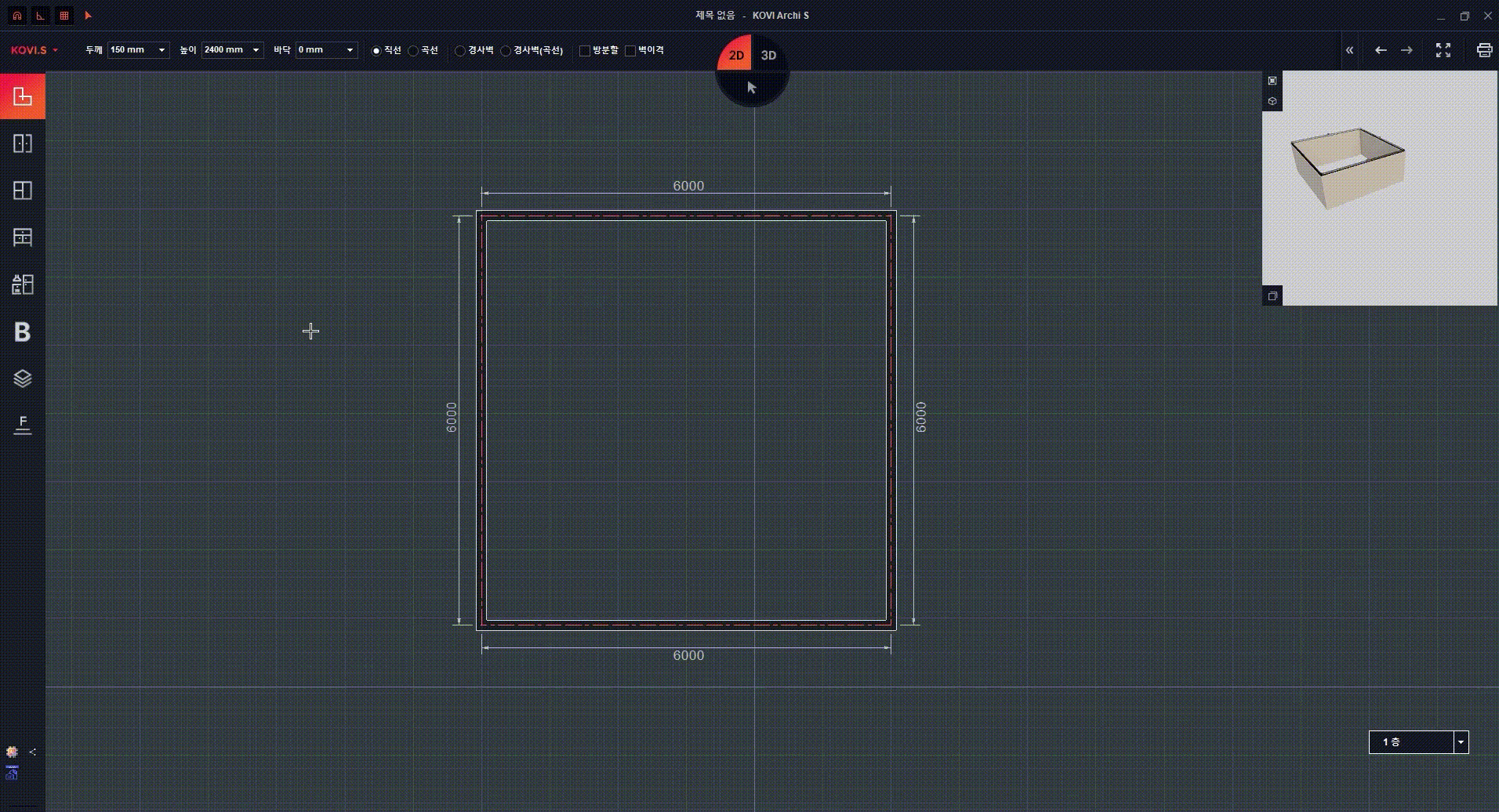1499x812 pixels.
Task: Select the 곡선 radio button
Action: (x=413, y=51)
